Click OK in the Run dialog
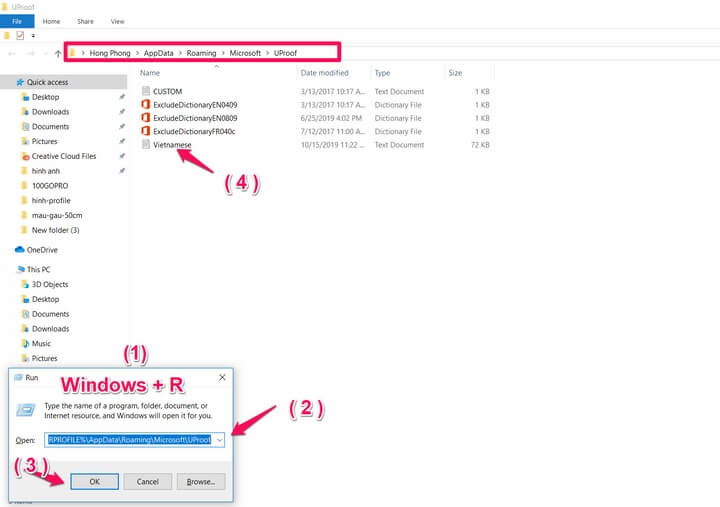Screen dimensions: 720x507 pos(95,482)
